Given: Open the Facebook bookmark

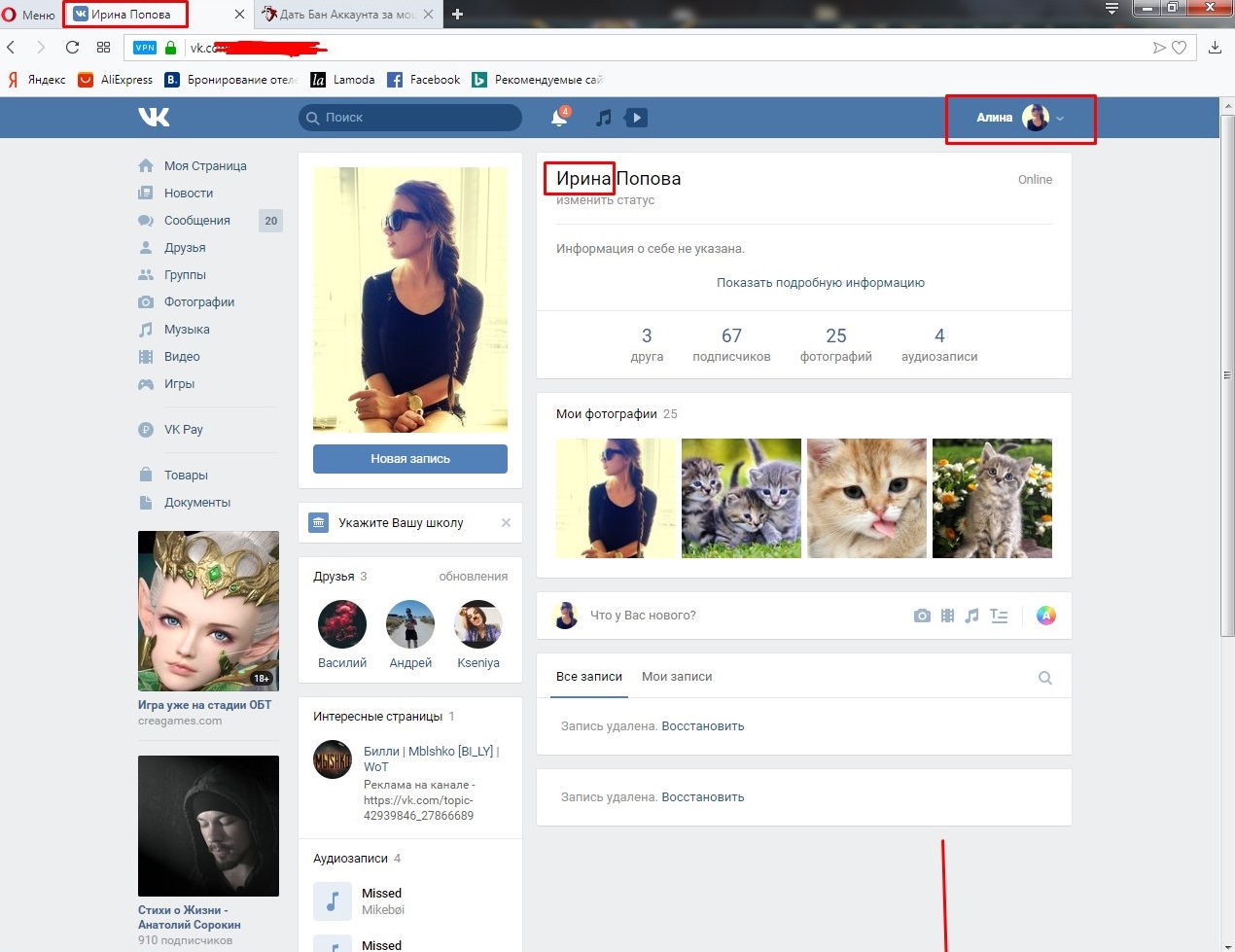Looking at the screenshot, I should click(x=424, y=80).
